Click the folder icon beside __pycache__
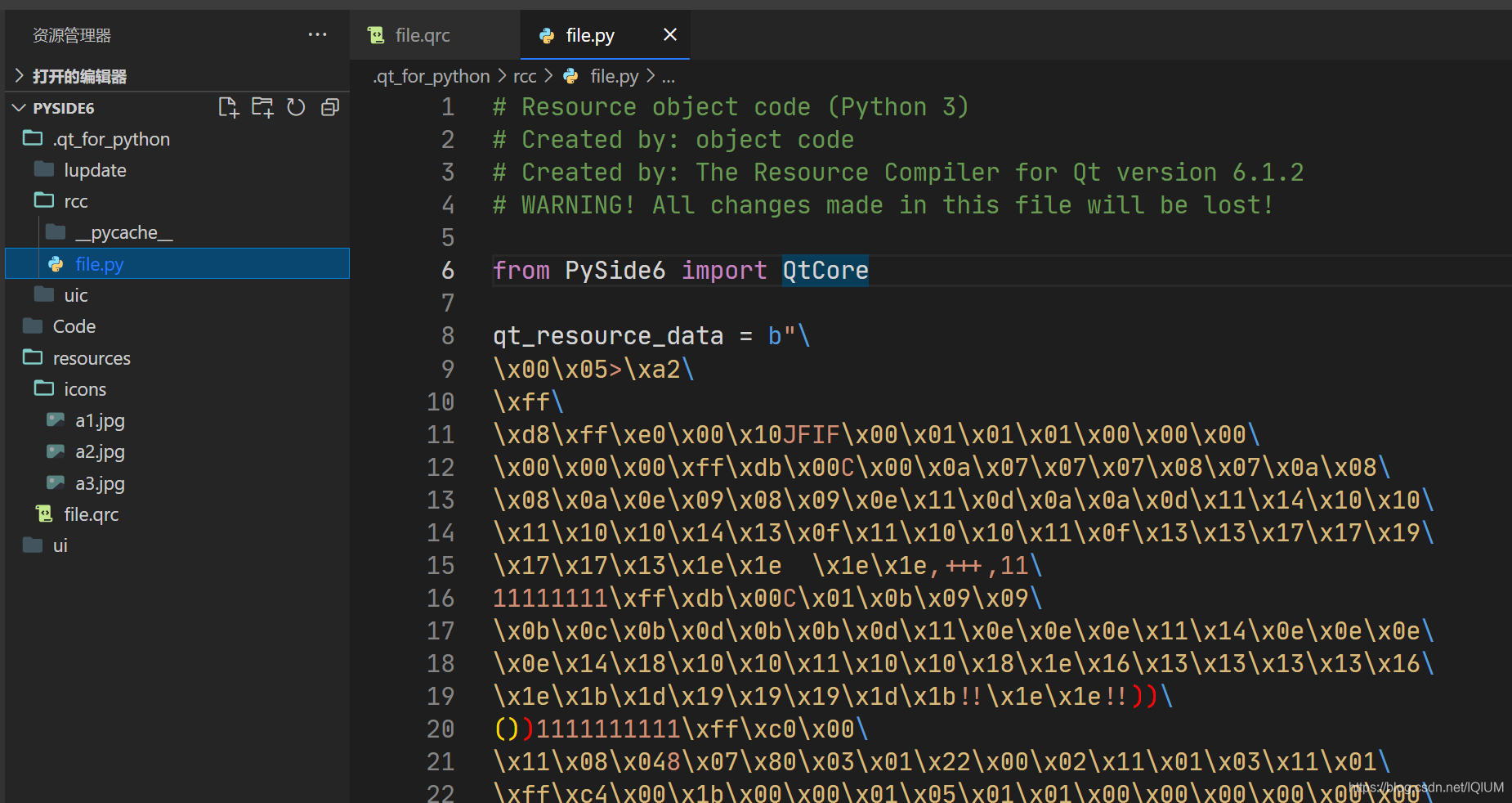Viewport: 1512px width, 803px height. (56, 231)
